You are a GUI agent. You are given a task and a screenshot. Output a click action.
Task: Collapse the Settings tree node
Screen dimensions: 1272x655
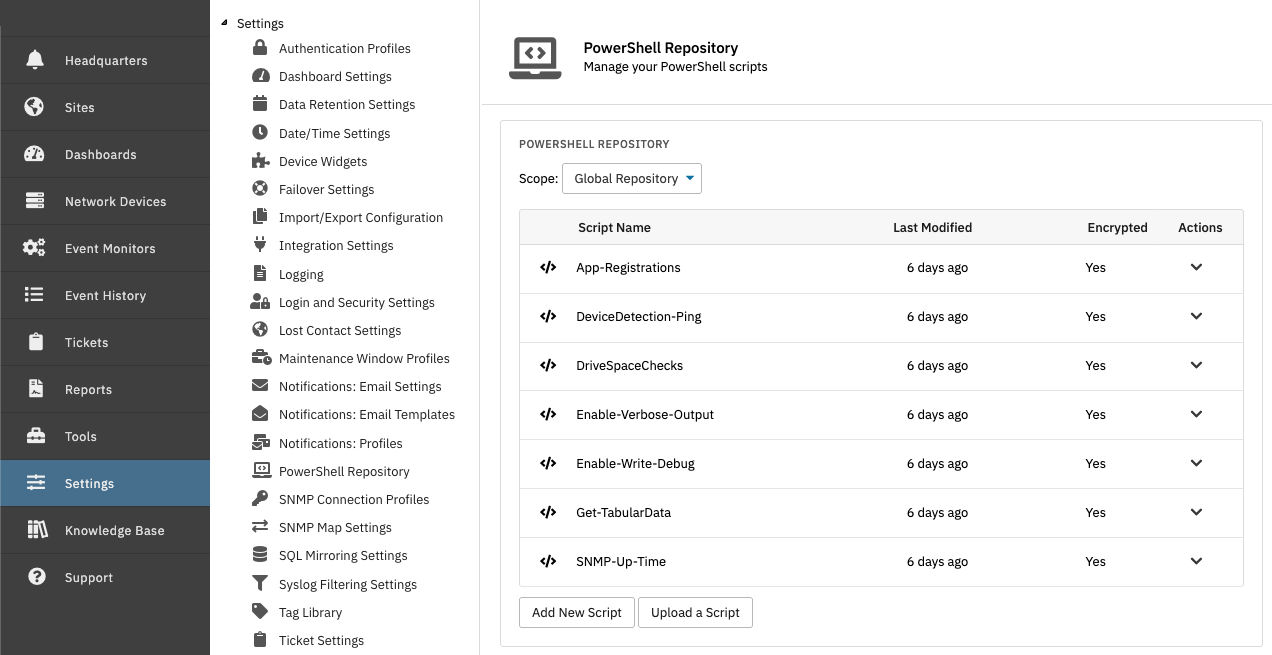225,23
